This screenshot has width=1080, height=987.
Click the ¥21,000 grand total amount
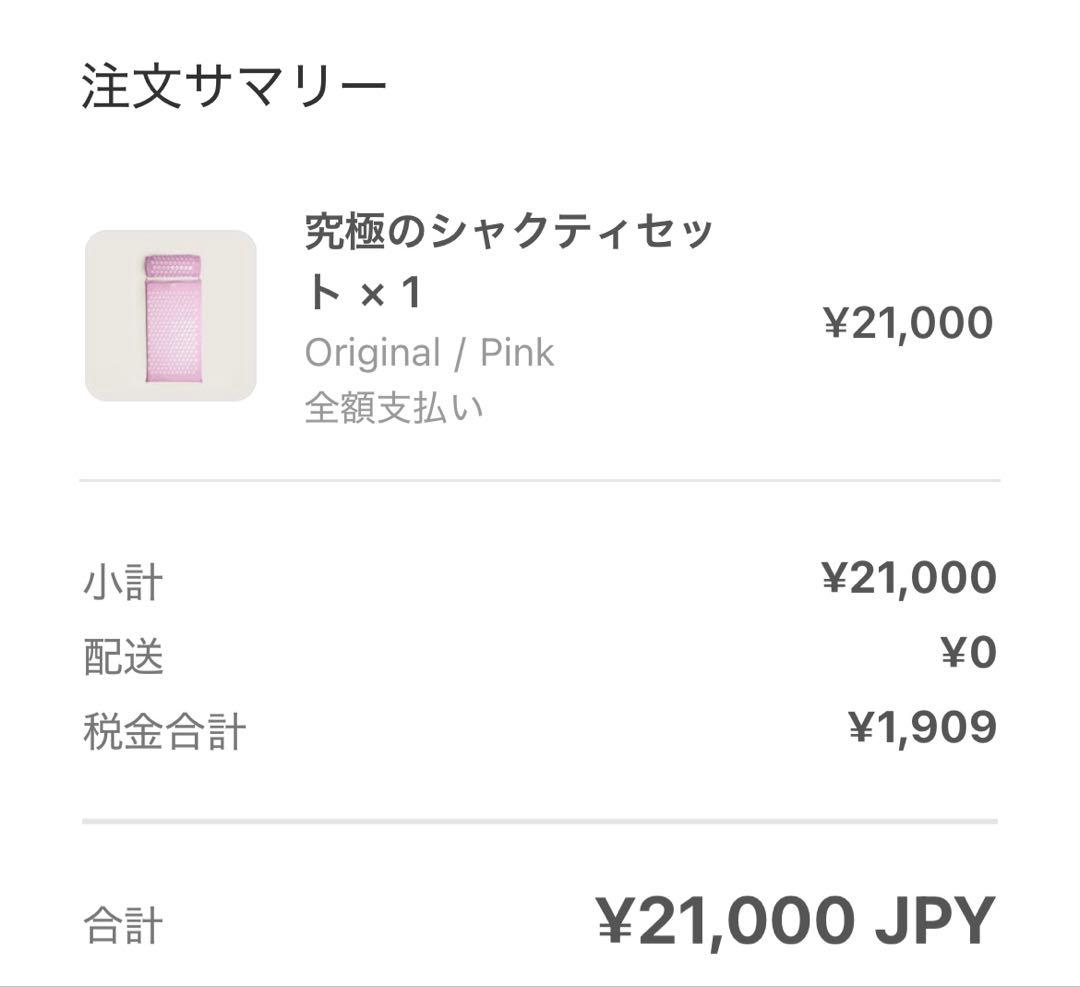[726, 921]
